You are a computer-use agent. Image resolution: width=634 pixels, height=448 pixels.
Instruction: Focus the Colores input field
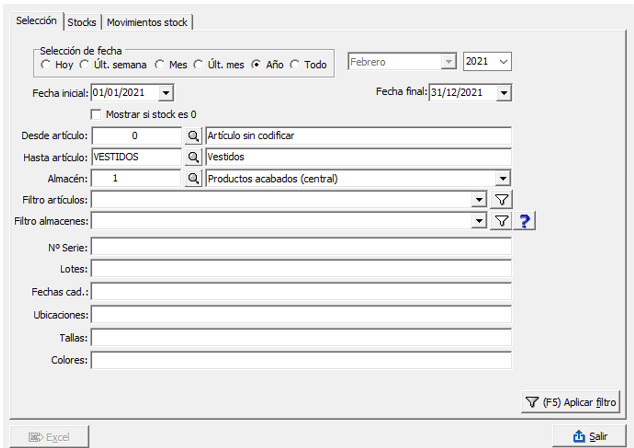[301, 360]
